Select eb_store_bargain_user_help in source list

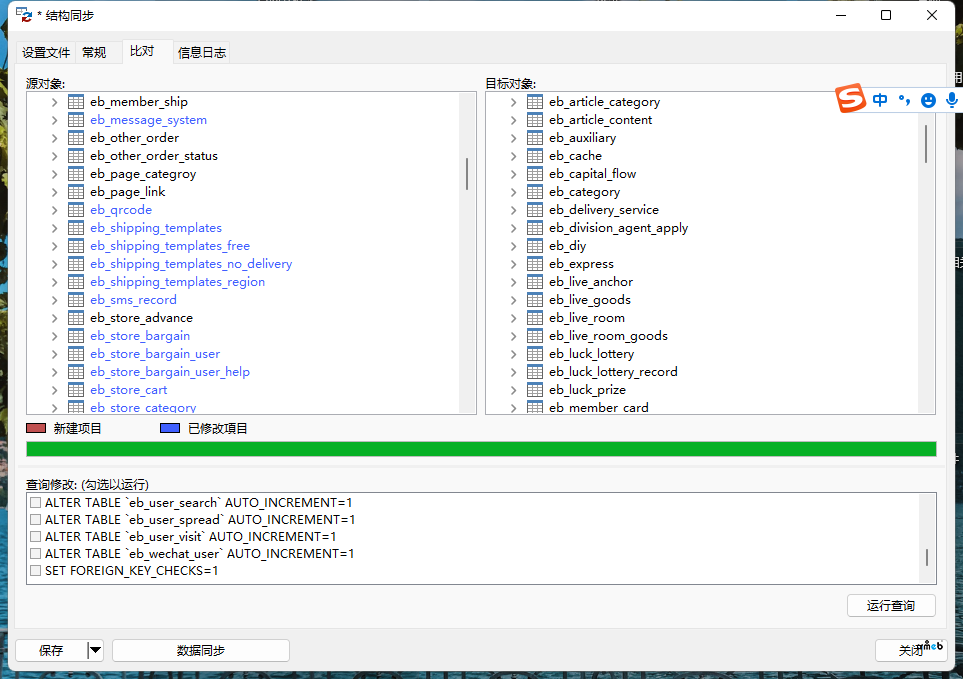pyautogui.click(x=170, y=372)
